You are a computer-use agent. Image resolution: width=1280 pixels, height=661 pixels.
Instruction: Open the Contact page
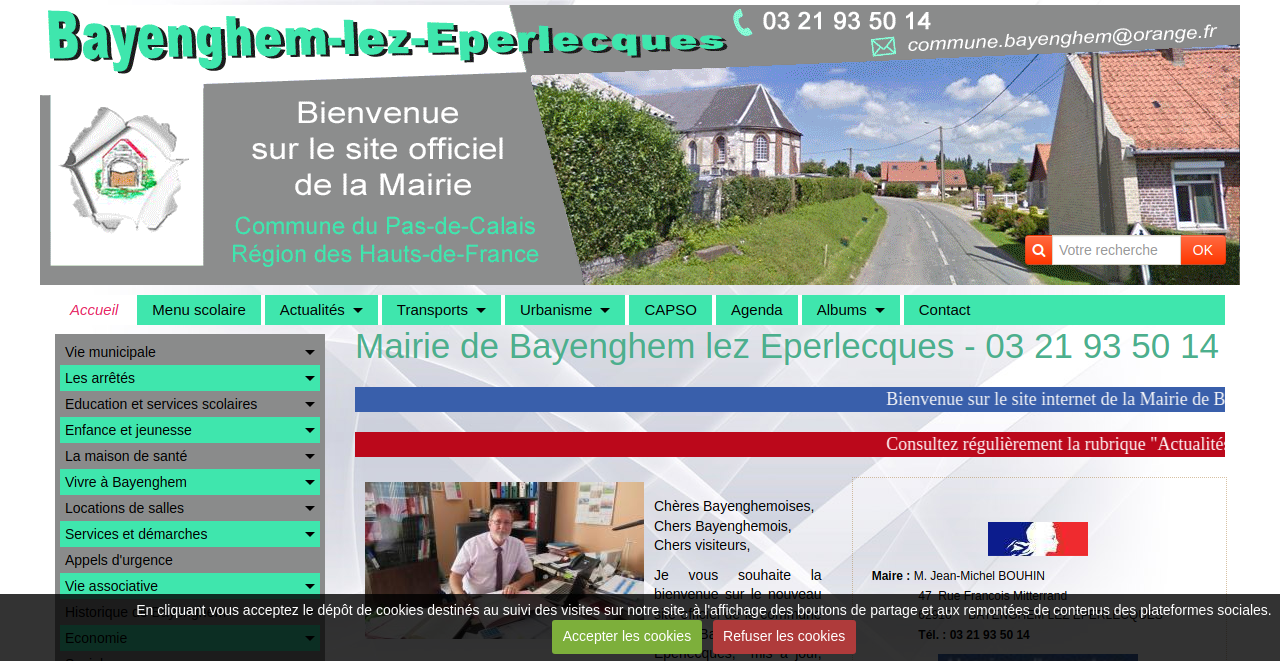[x=943, y=310]
